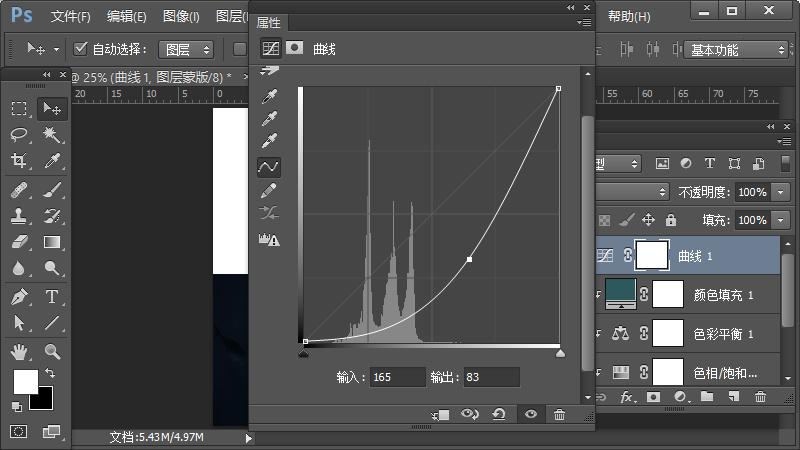Open the 帮助(H) menu

pos(629,16)
